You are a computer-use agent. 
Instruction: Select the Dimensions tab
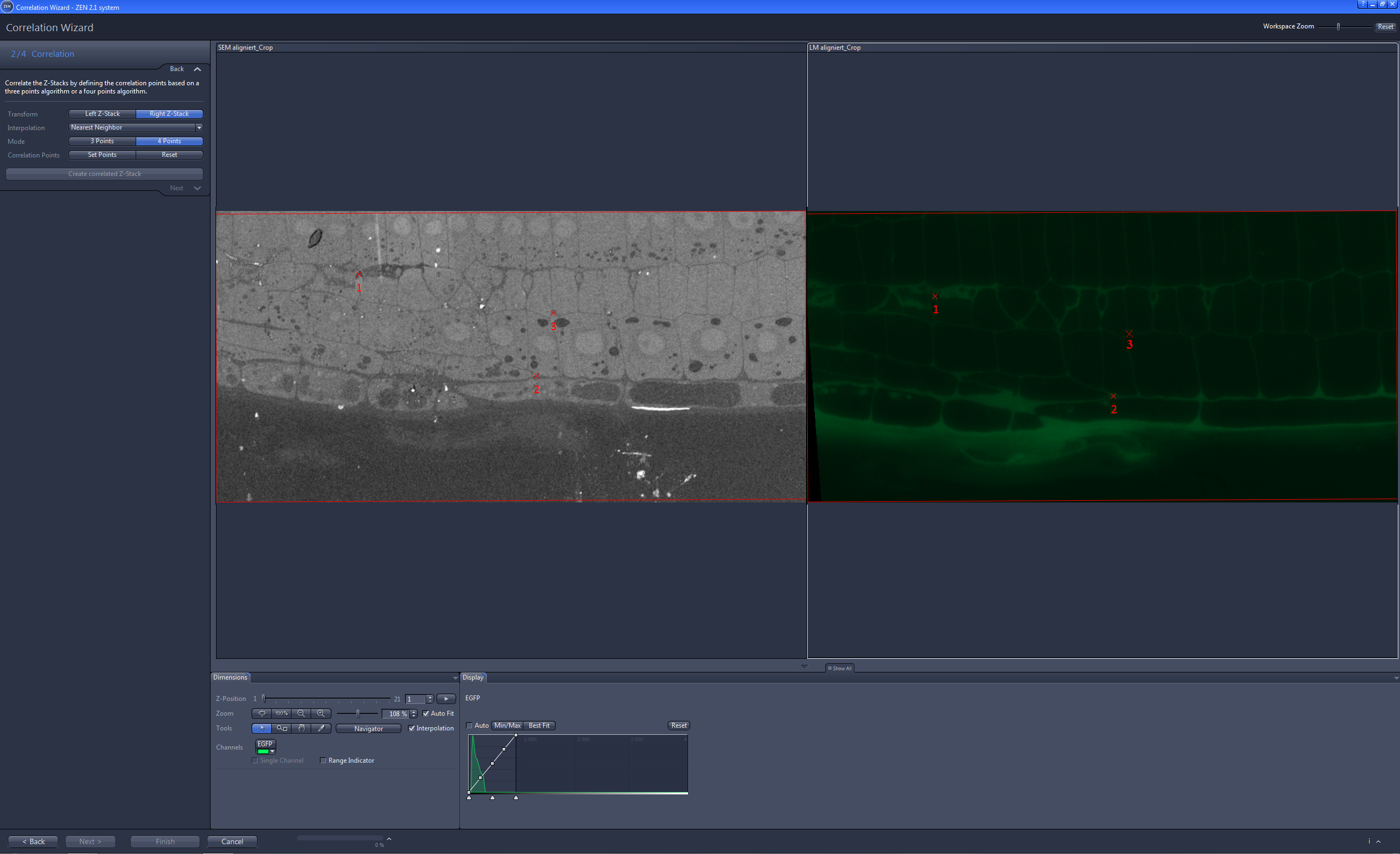tap(230, 677)
